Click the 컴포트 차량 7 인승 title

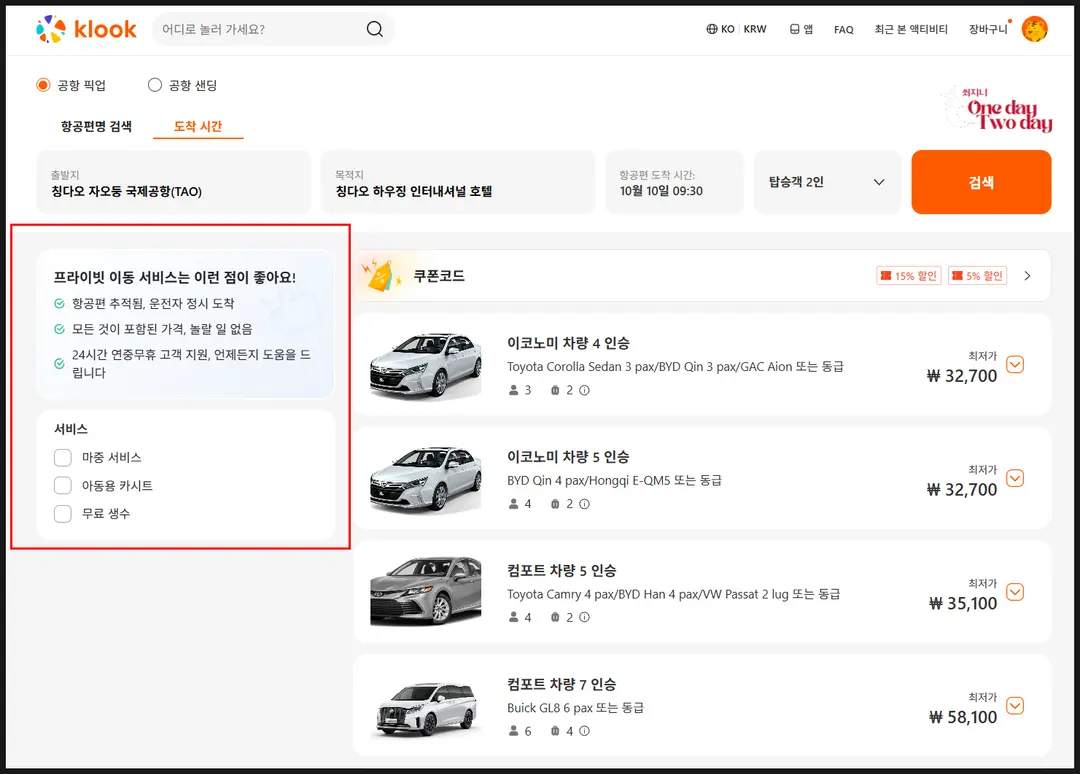[x=561, y=684]
